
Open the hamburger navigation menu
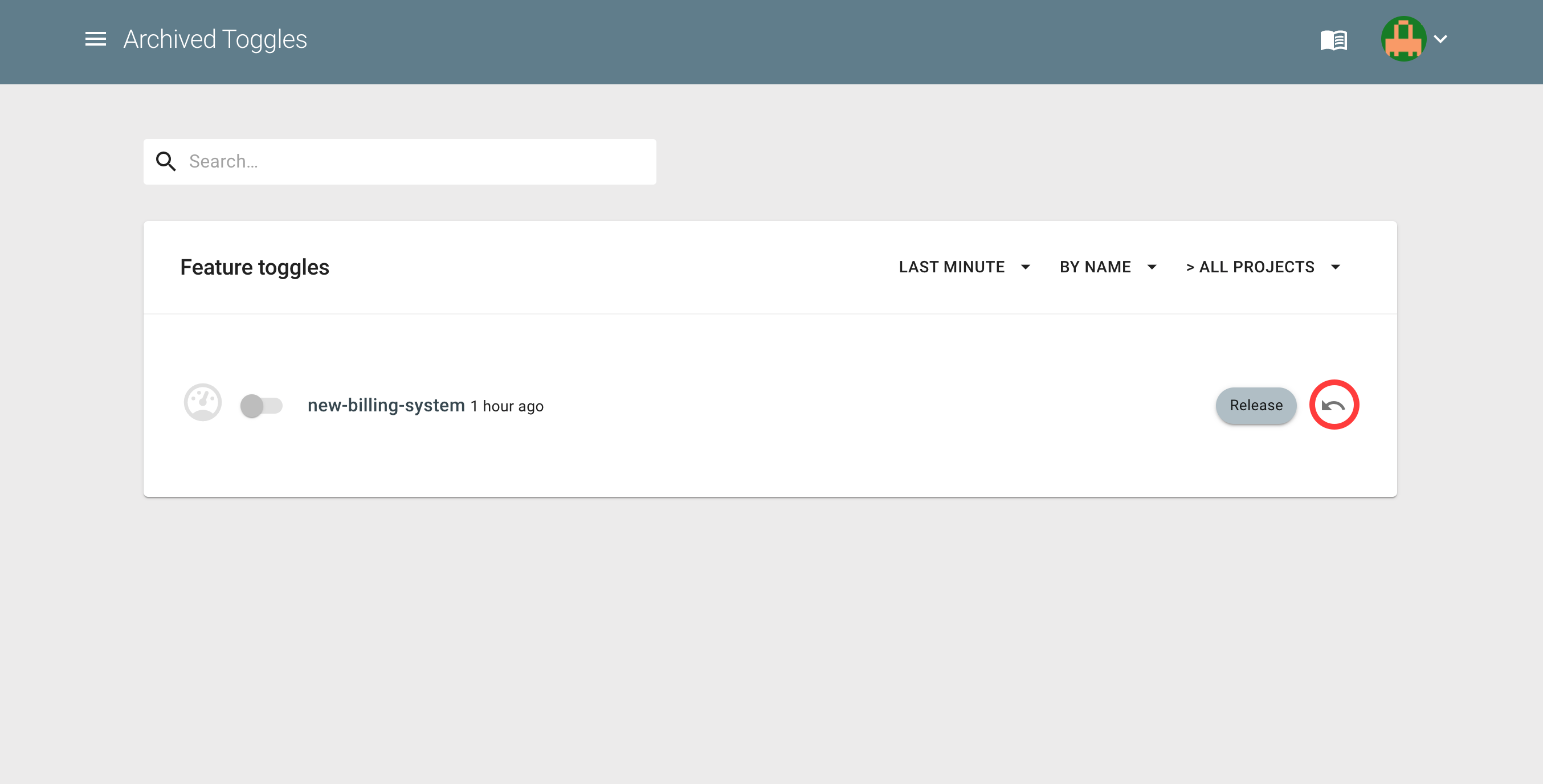[95, 39]
